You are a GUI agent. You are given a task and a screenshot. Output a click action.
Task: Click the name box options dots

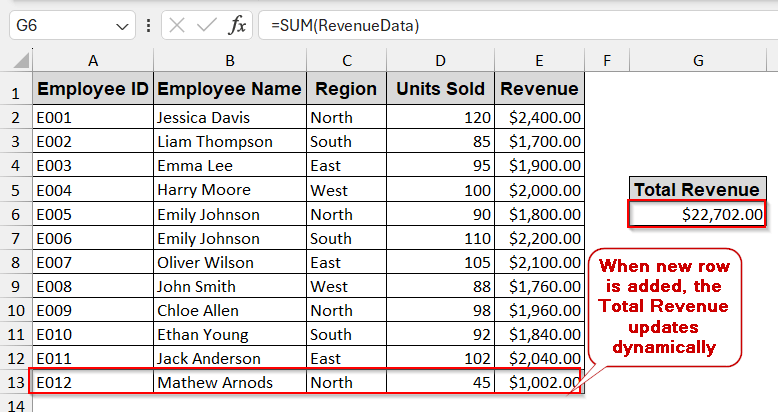[x=148, y=25]
